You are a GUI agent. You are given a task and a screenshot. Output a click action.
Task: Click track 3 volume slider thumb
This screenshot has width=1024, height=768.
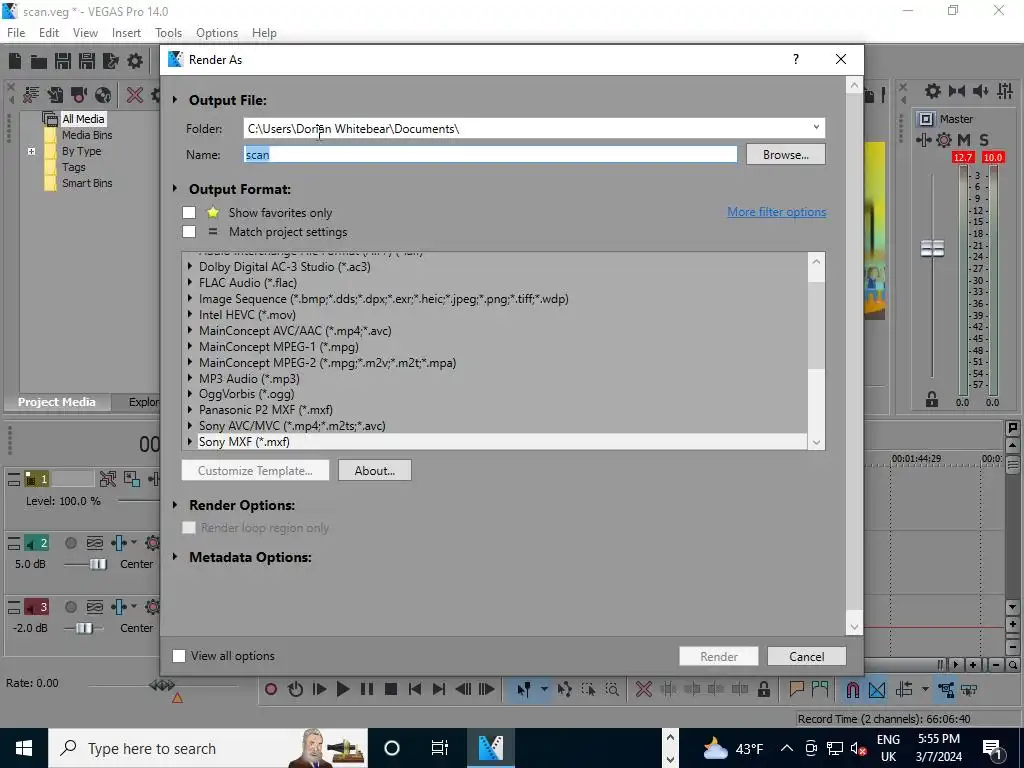(x=84, y=628)
